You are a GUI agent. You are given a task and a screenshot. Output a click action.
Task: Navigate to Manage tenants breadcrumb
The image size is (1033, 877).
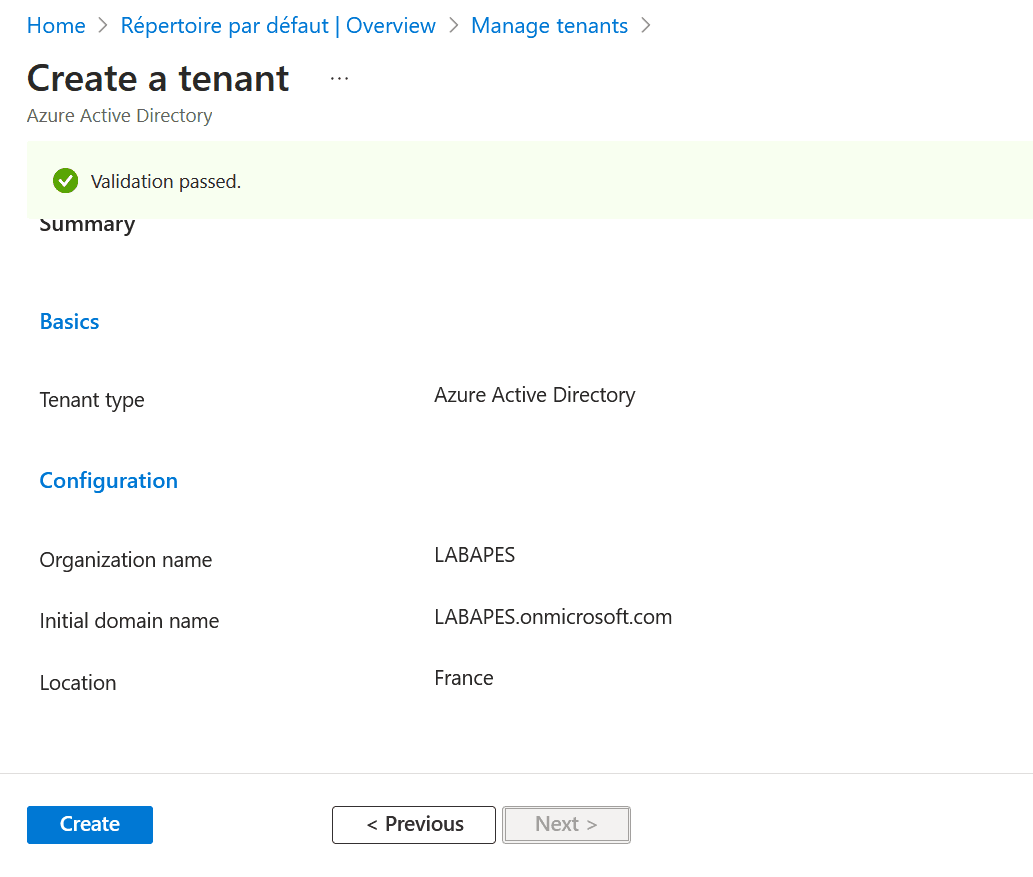[x=549, y=26]
